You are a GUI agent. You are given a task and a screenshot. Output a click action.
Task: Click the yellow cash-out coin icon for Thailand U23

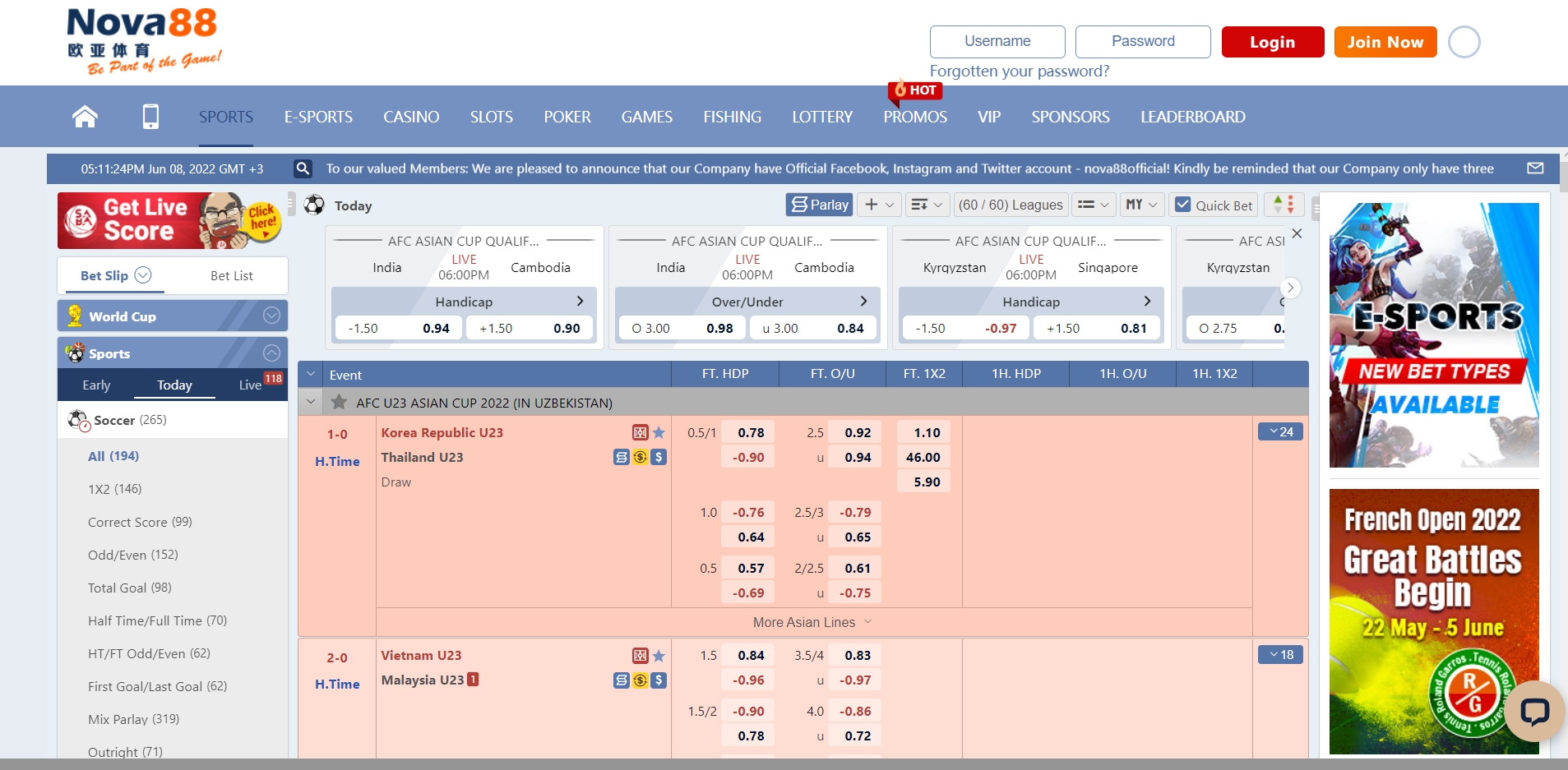[641, 457]
